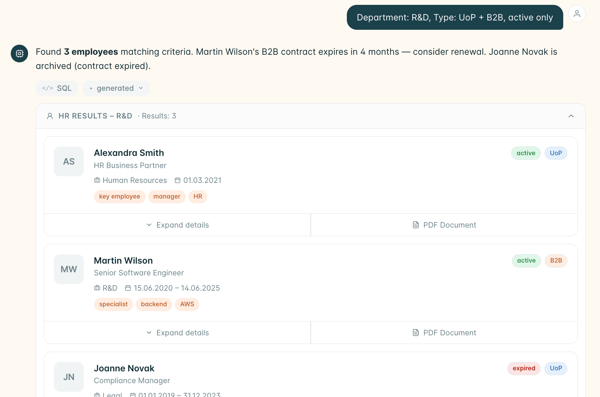Expand the generated dropdown chip
The height and width of the screenshot is (397, 600).
click(x=116, y=88)
